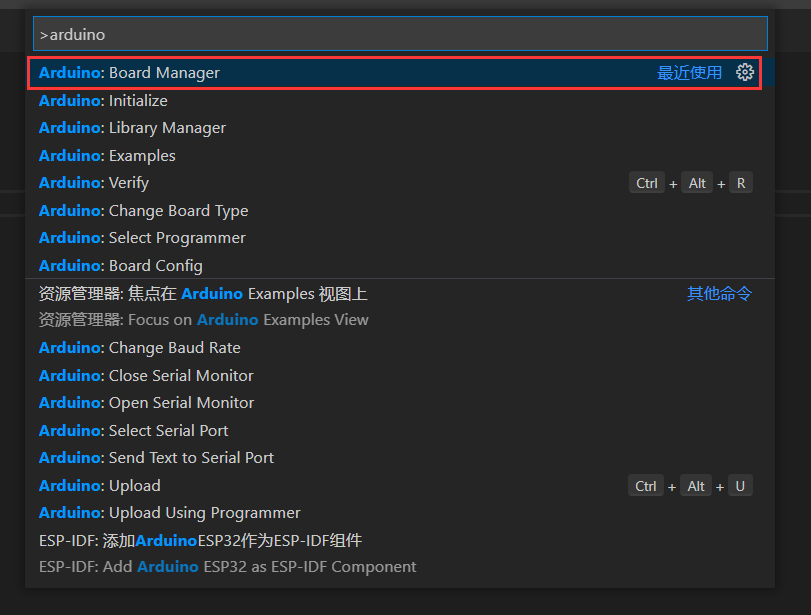Choose ESP-IDF: Add Arduino ESP32 as Component

pos(400,554)
